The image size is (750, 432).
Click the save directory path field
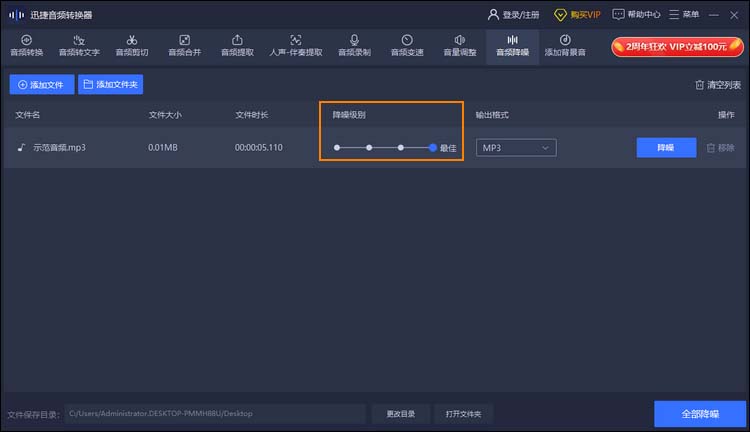(x=215, y=414)
